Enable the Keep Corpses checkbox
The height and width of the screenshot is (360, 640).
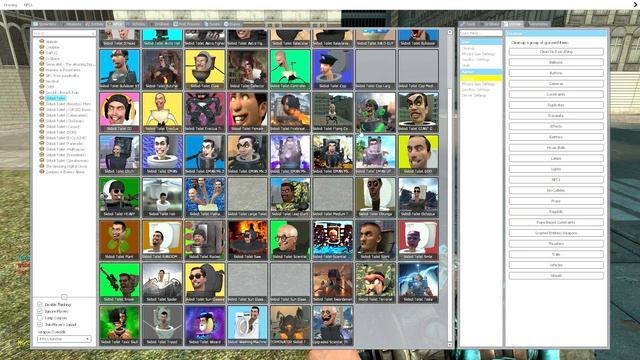40,318
